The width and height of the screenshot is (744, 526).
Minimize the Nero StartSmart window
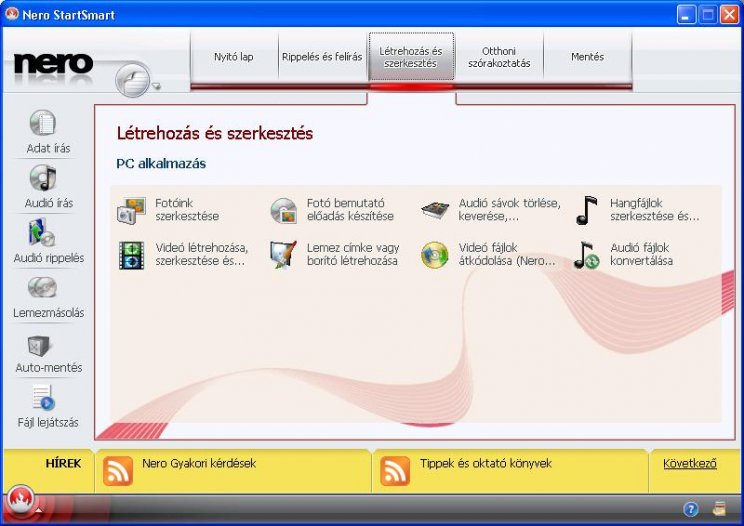686,15
